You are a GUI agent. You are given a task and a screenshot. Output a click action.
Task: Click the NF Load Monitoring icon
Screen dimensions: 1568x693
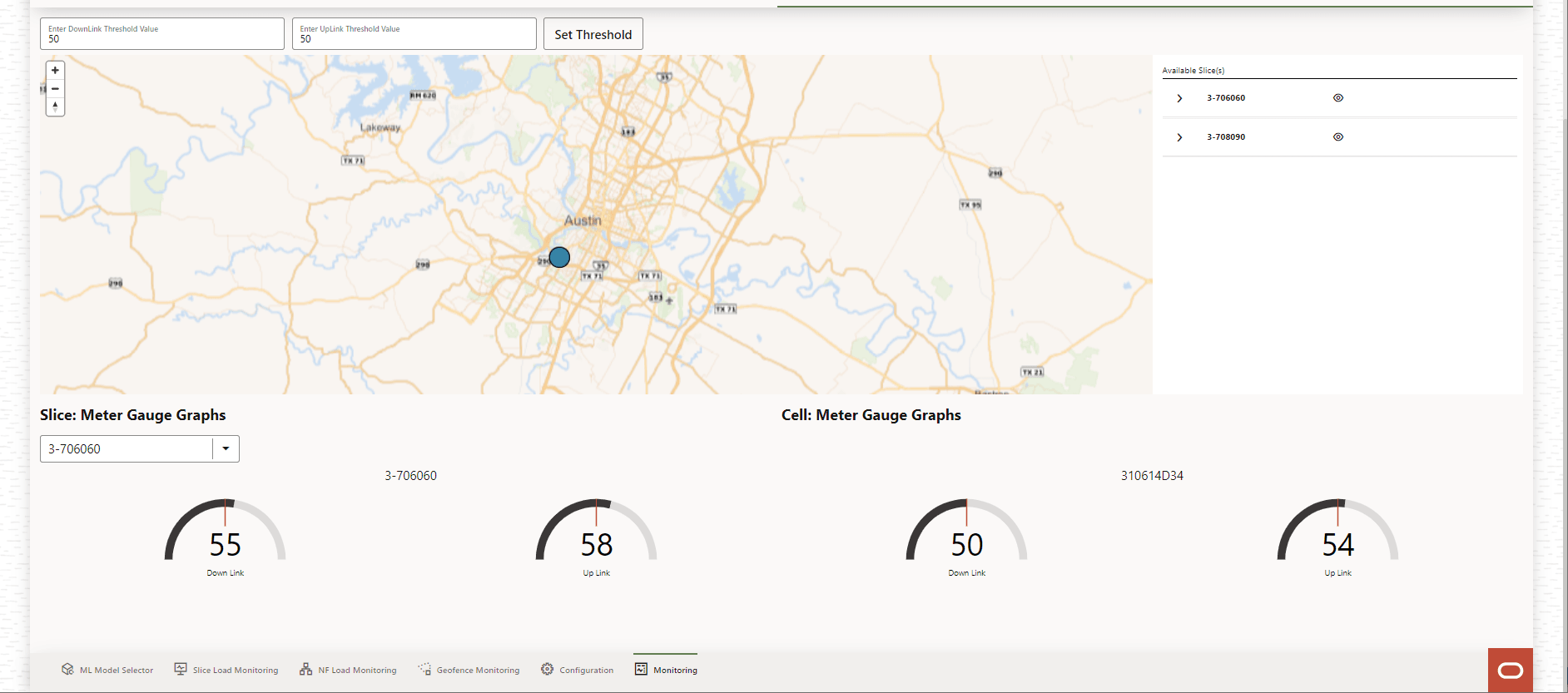tap(305, 669)
